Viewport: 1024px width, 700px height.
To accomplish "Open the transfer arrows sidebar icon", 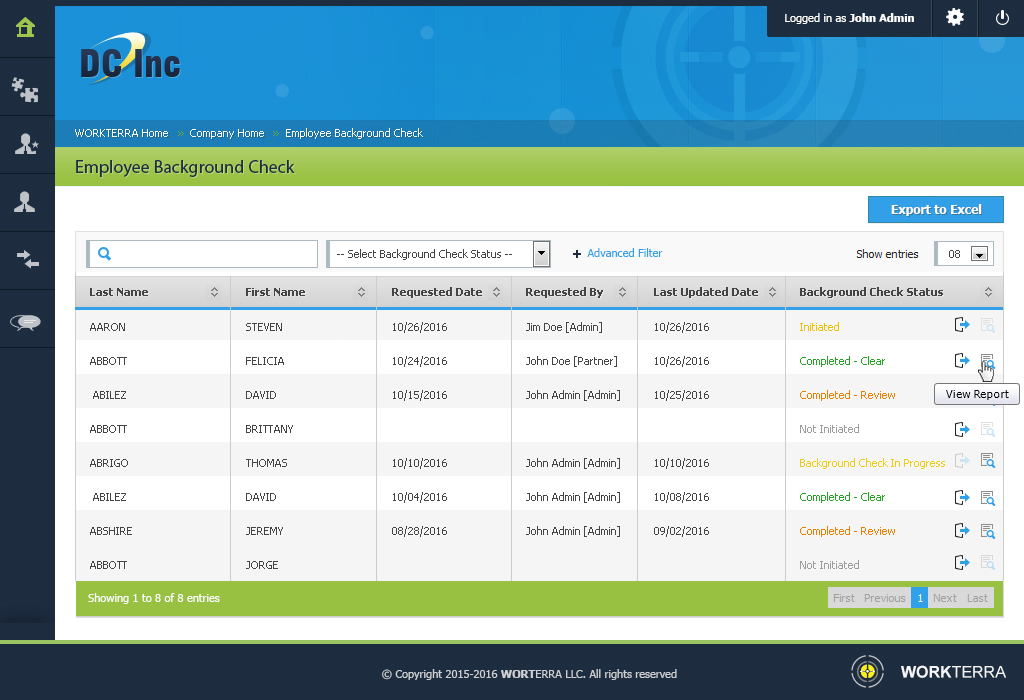I will tap(27, 259).
